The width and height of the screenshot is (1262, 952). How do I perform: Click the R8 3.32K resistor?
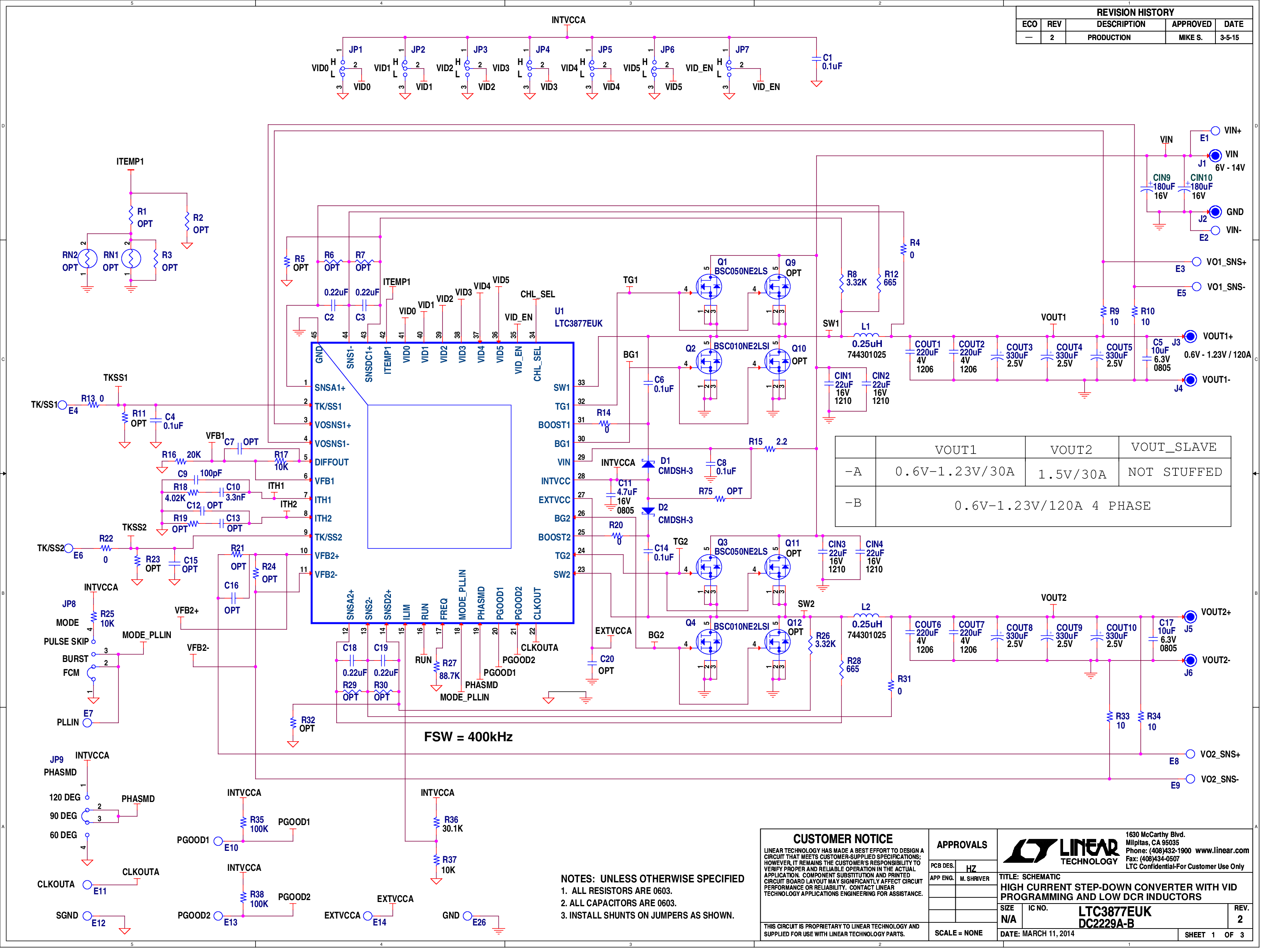click(x=841, y=283)
